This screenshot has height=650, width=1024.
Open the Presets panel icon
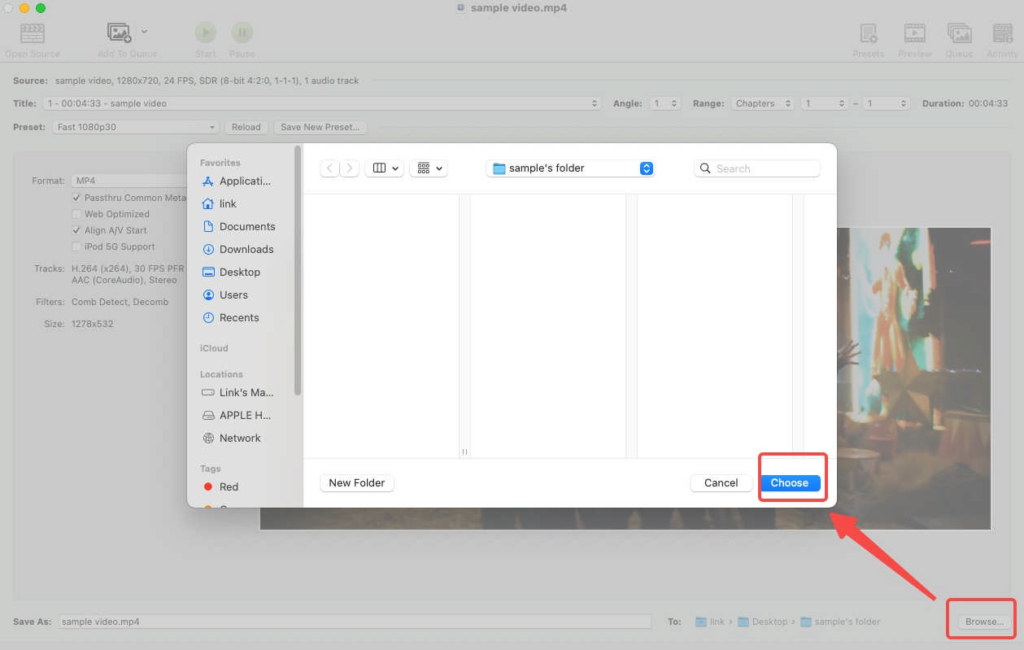pyautogui.click(x=868, y=32)
